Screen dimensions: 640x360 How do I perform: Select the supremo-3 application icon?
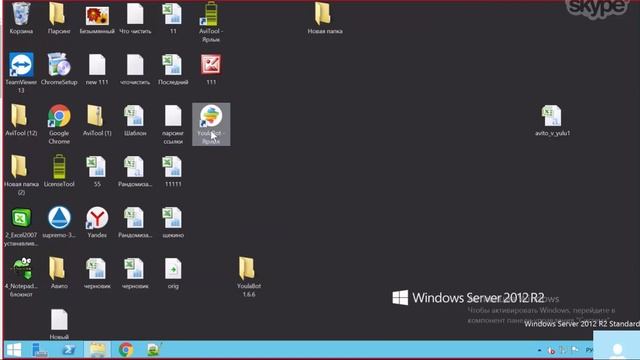[x=59, y=222]
